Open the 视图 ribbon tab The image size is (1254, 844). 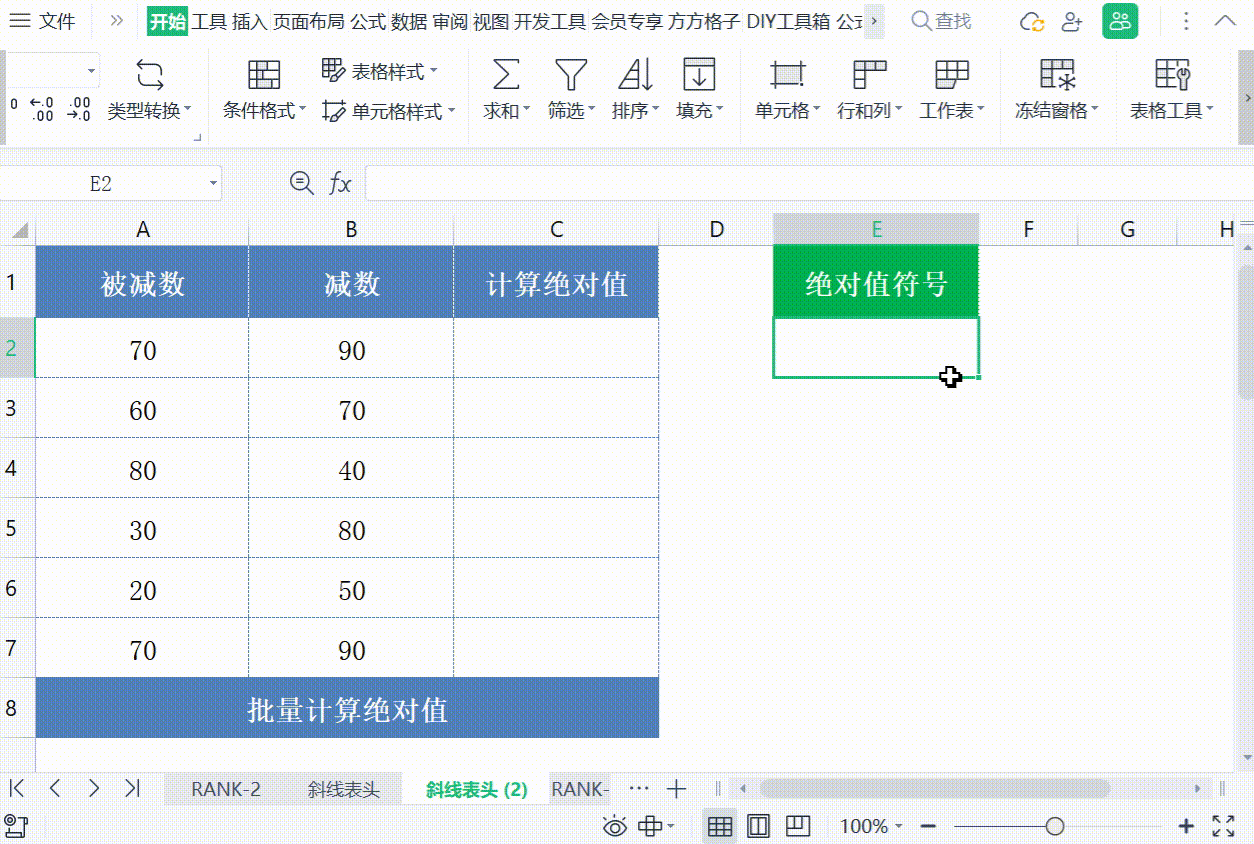click(x=491, y=21)
